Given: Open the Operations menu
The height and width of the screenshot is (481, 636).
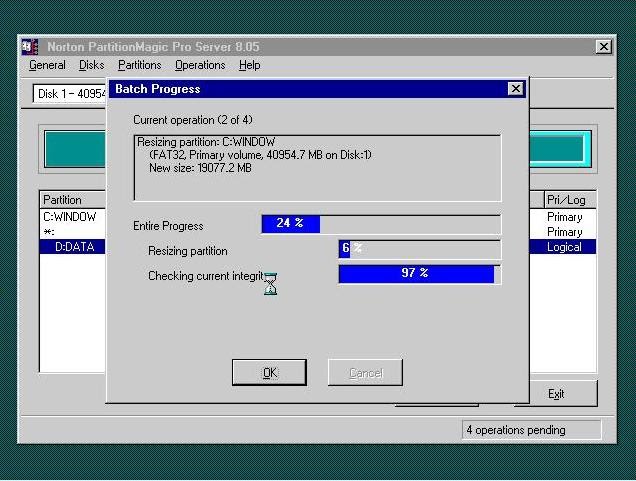Looking at the screenshot, I should pyautogui.click(x=200, y=65).
